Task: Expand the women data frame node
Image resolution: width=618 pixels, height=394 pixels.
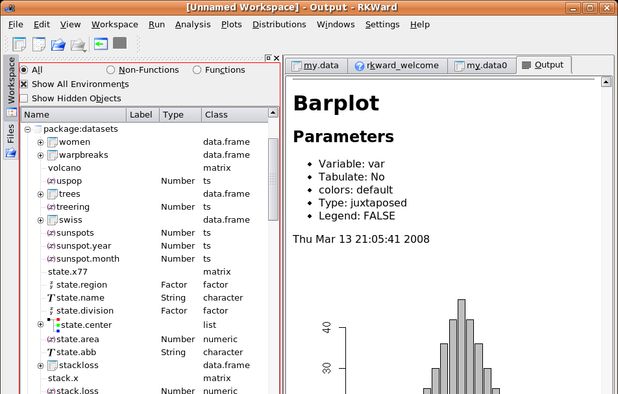Action: coord(40,142)
